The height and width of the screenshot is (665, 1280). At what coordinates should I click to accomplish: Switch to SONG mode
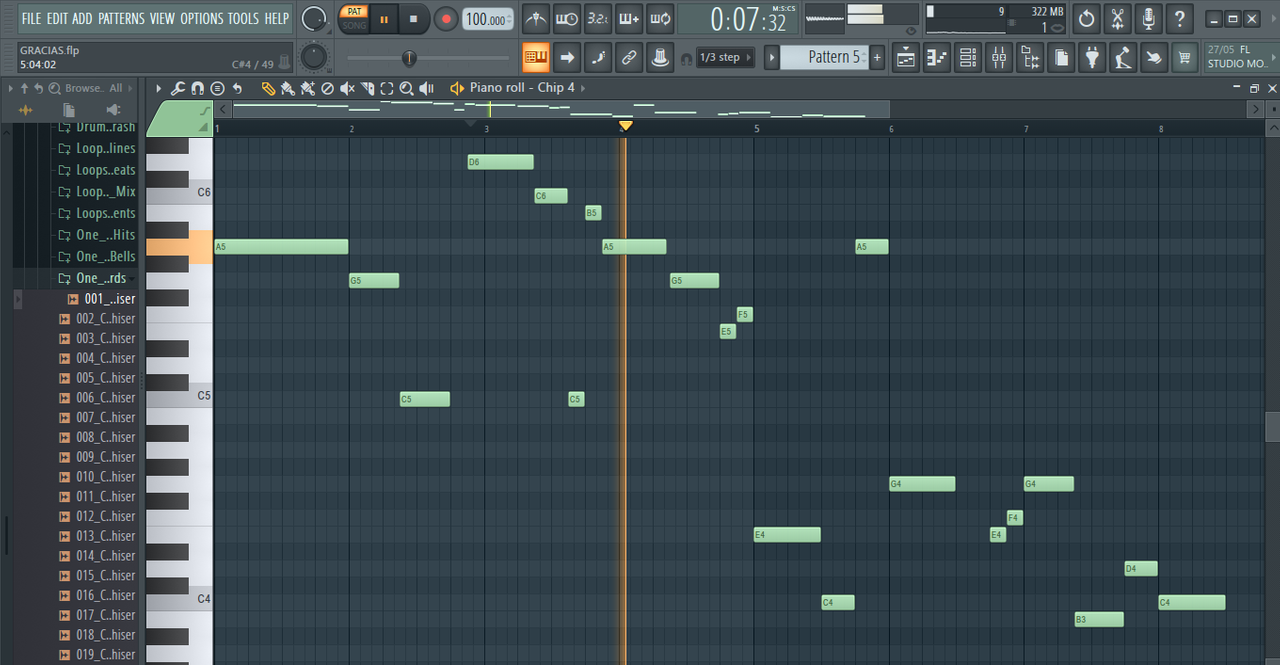(354, 26)
